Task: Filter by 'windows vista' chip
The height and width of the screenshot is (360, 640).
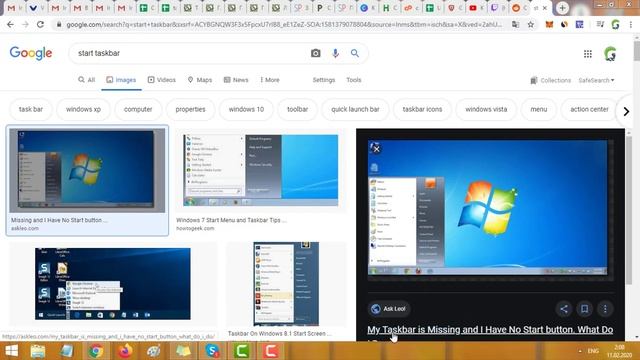Action: point(486,109)
